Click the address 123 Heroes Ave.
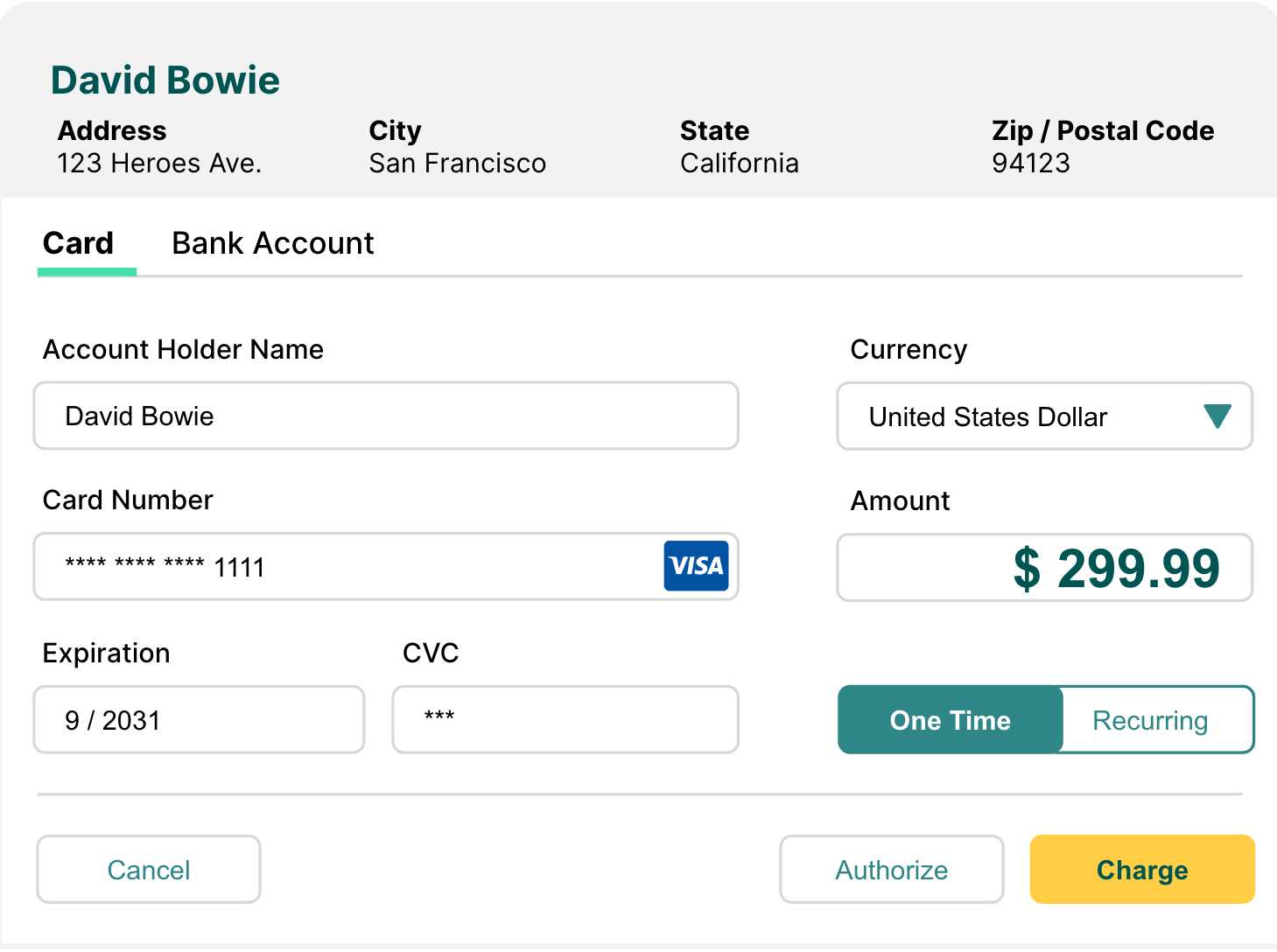 click(x=159, y=164)
